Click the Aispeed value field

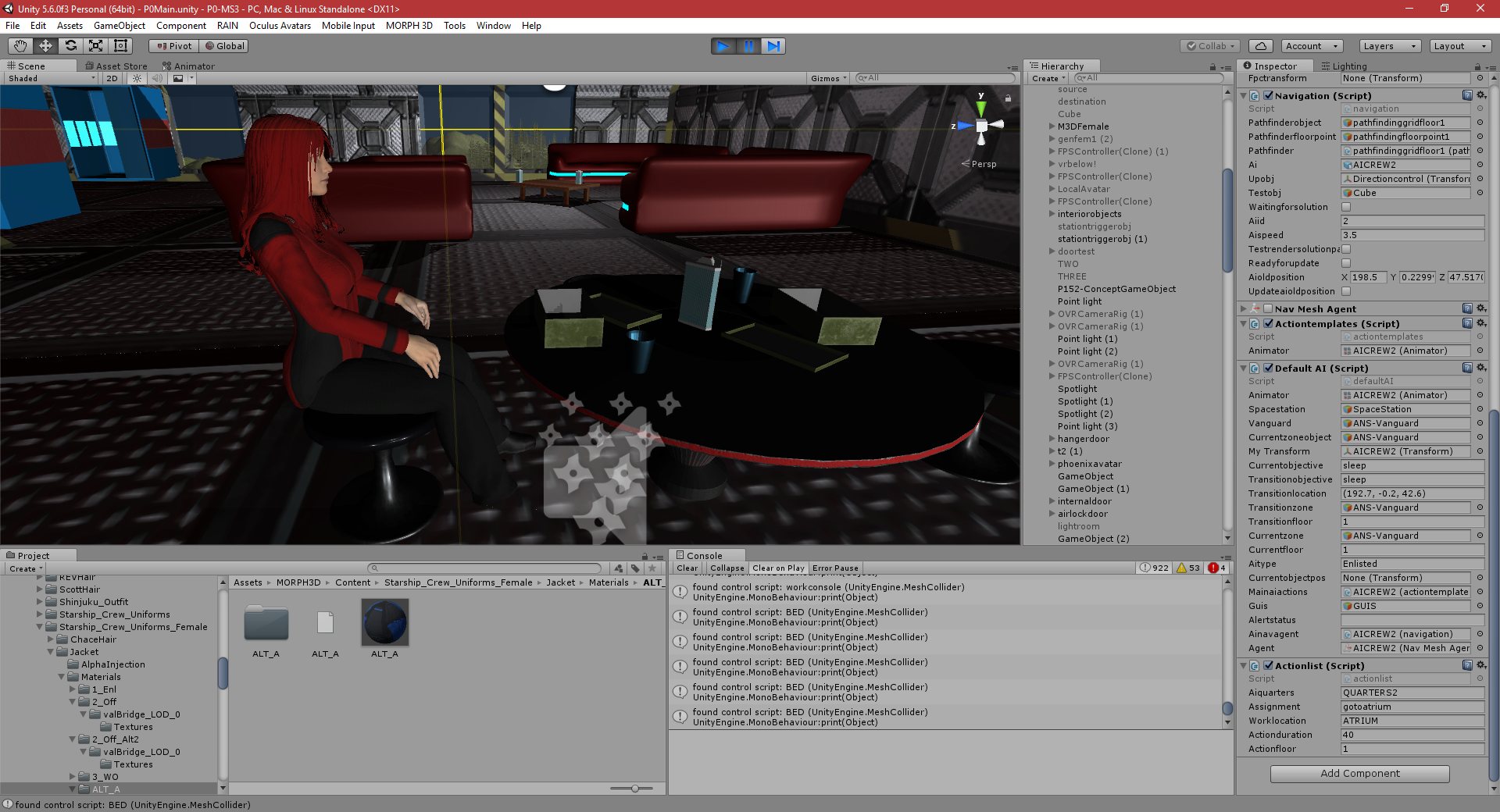[x=1412, y=235]
